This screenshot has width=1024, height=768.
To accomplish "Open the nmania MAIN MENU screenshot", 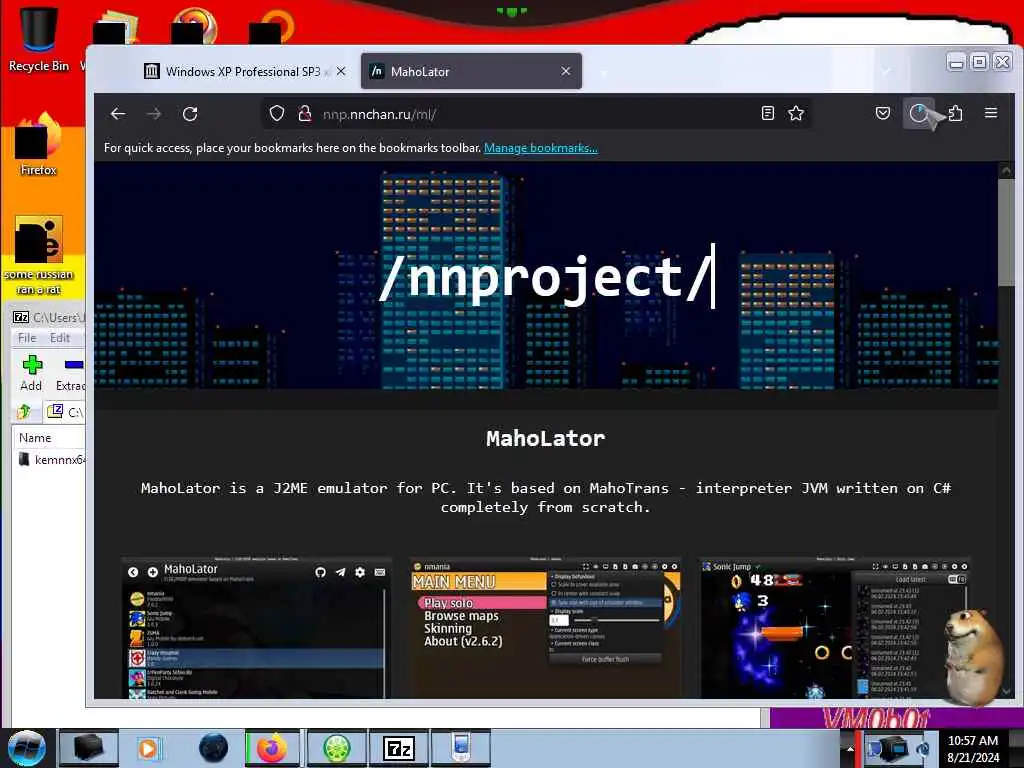I will [545, 627].
